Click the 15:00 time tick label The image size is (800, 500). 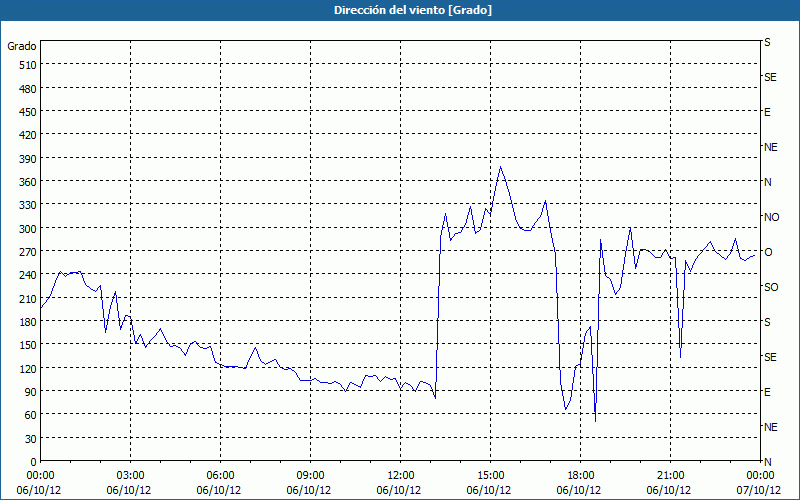point(490,476)
